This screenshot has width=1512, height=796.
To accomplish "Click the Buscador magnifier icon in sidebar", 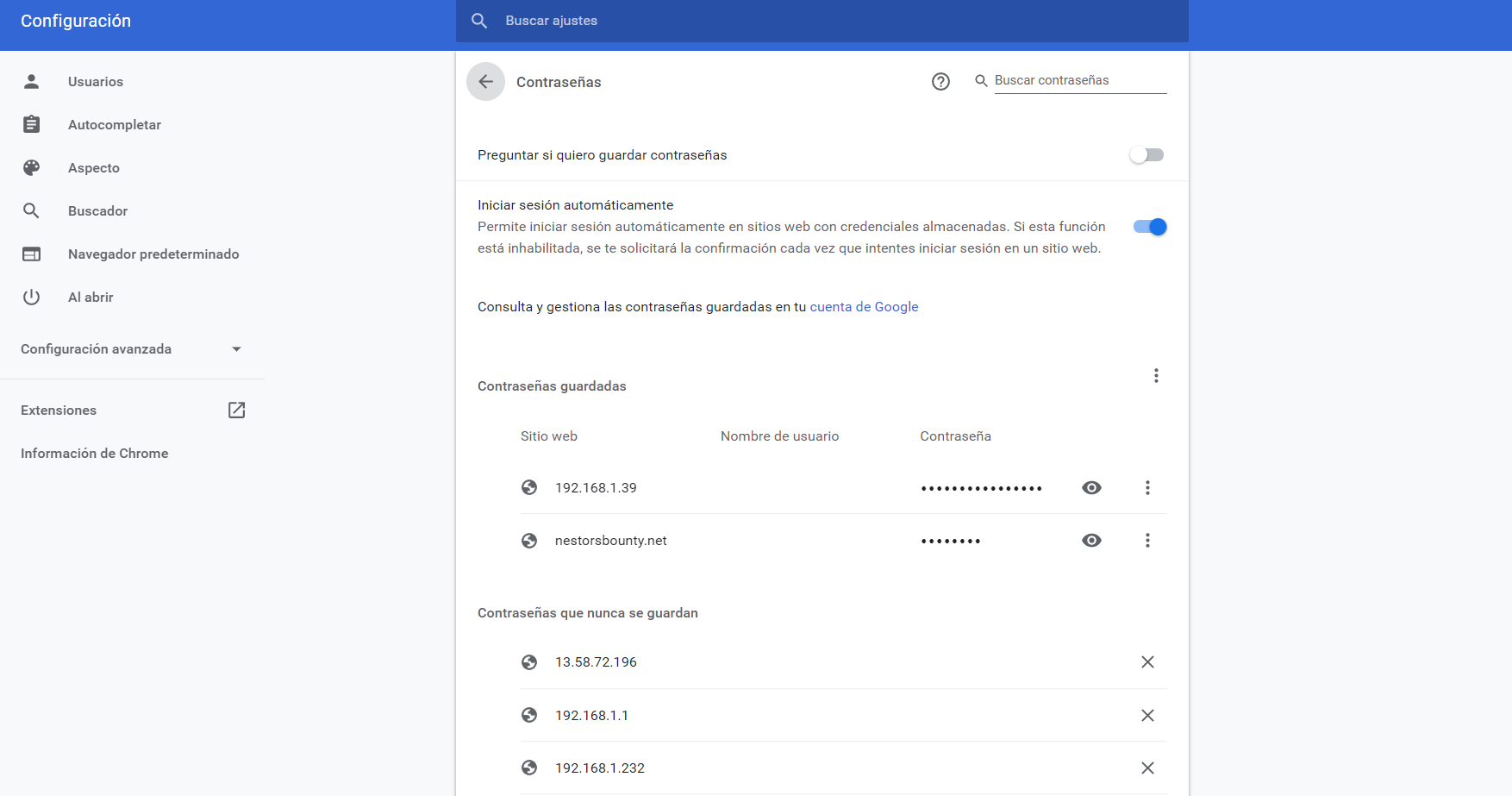I will coord(32,210).
